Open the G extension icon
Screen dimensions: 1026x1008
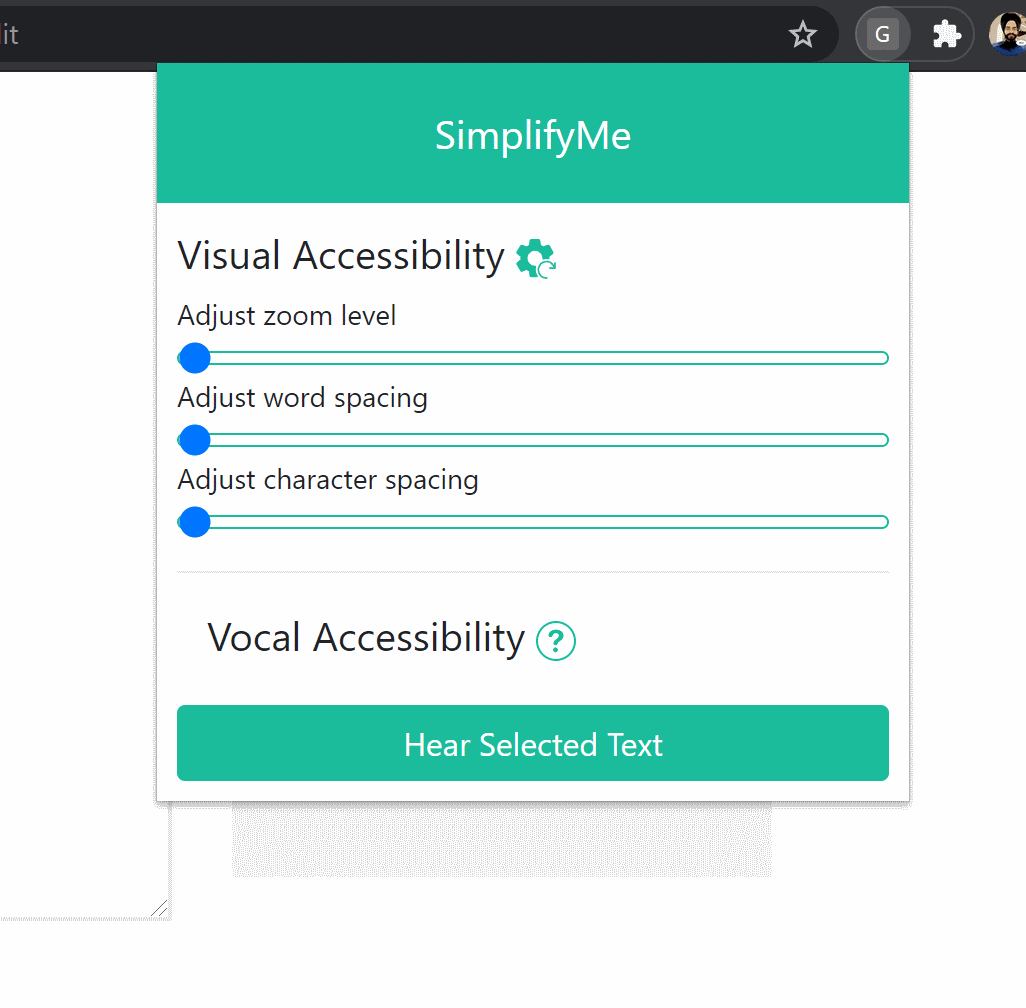click(x=883, y=34)
